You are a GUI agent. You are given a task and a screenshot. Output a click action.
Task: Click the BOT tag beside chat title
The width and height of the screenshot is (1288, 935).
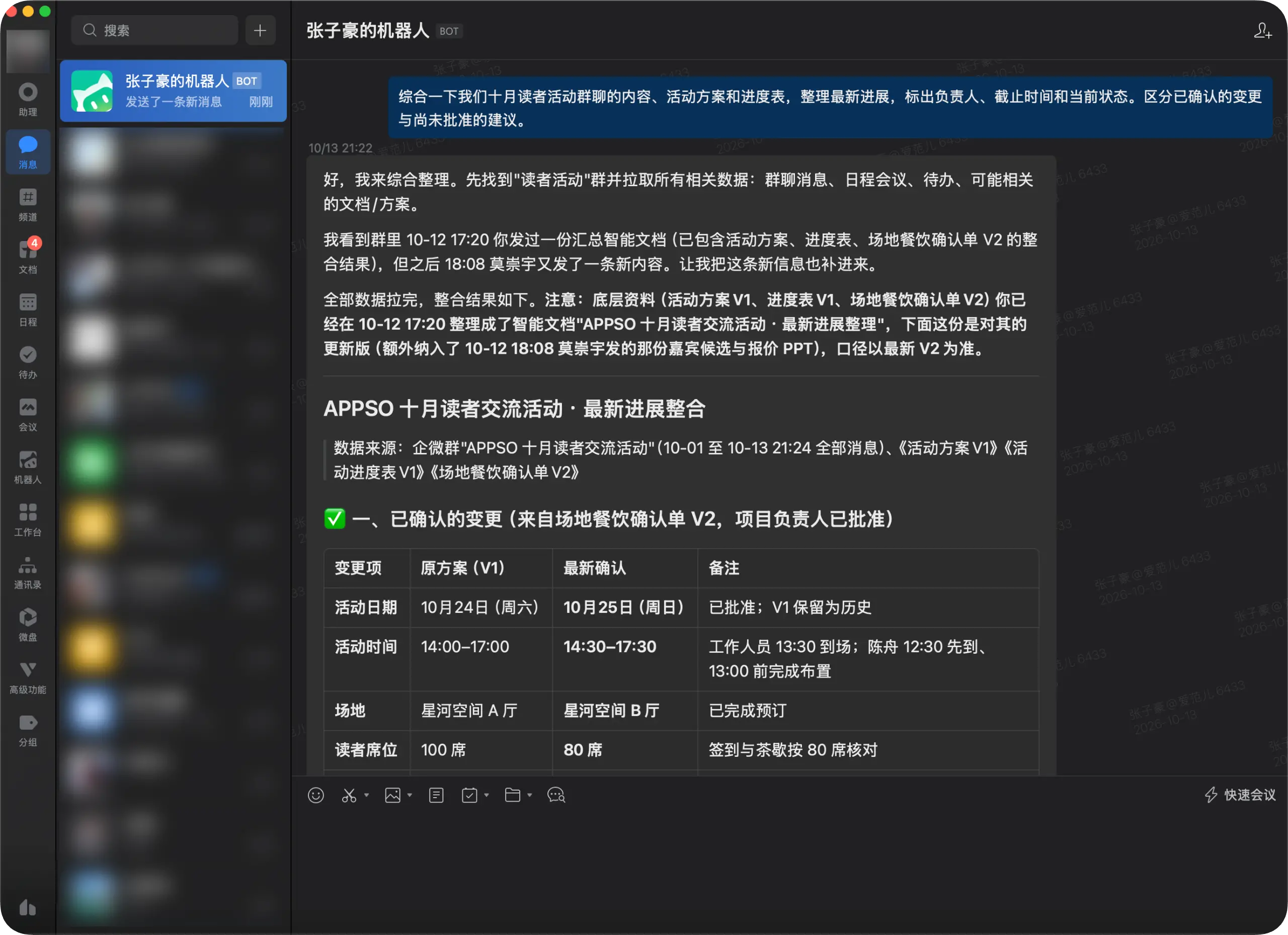(449, 31)
